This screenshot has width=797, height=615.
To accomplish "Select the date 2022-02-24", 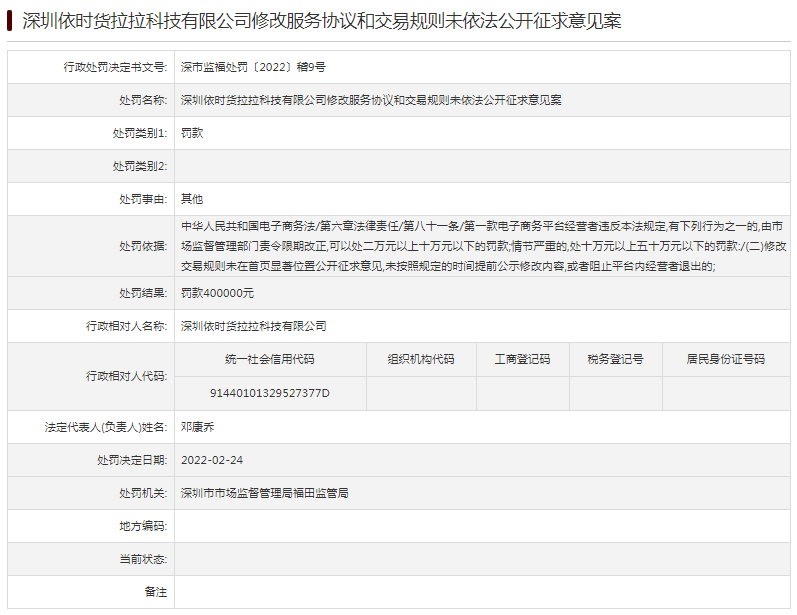I will tap(212, 460).
